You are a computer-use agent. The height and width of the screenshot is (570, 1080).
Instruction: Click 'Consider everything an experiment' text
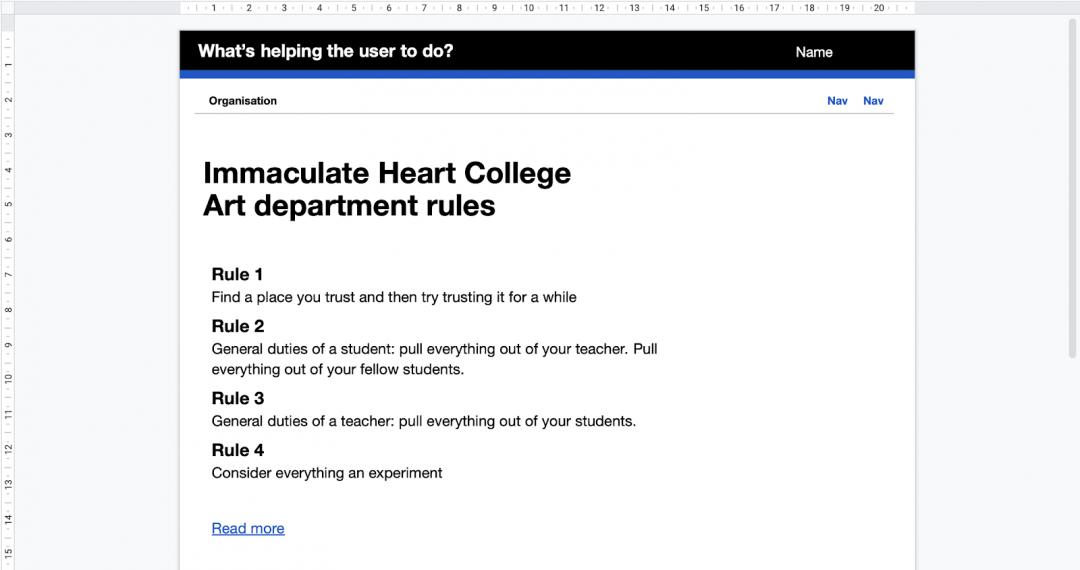point(326,473)
